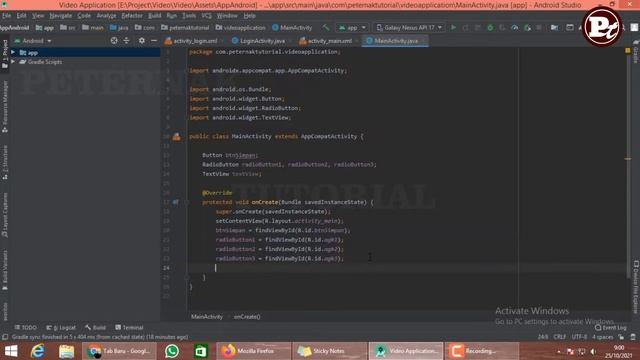Click the collapse all icon in Project panel
Image resolution: width=640 pixels, height=360 pixels.
point(126,40)
